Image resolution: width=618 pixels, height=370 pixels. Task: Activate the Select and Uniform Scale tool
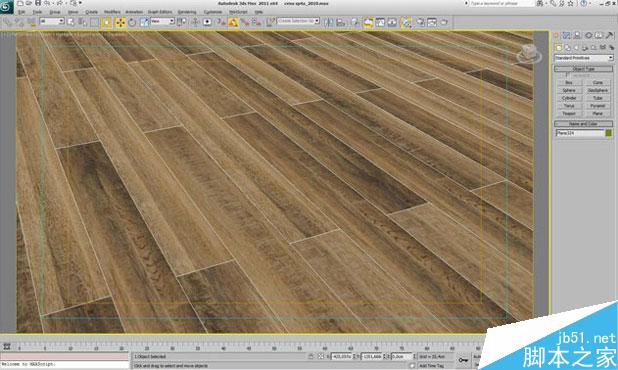coord(144,22)
